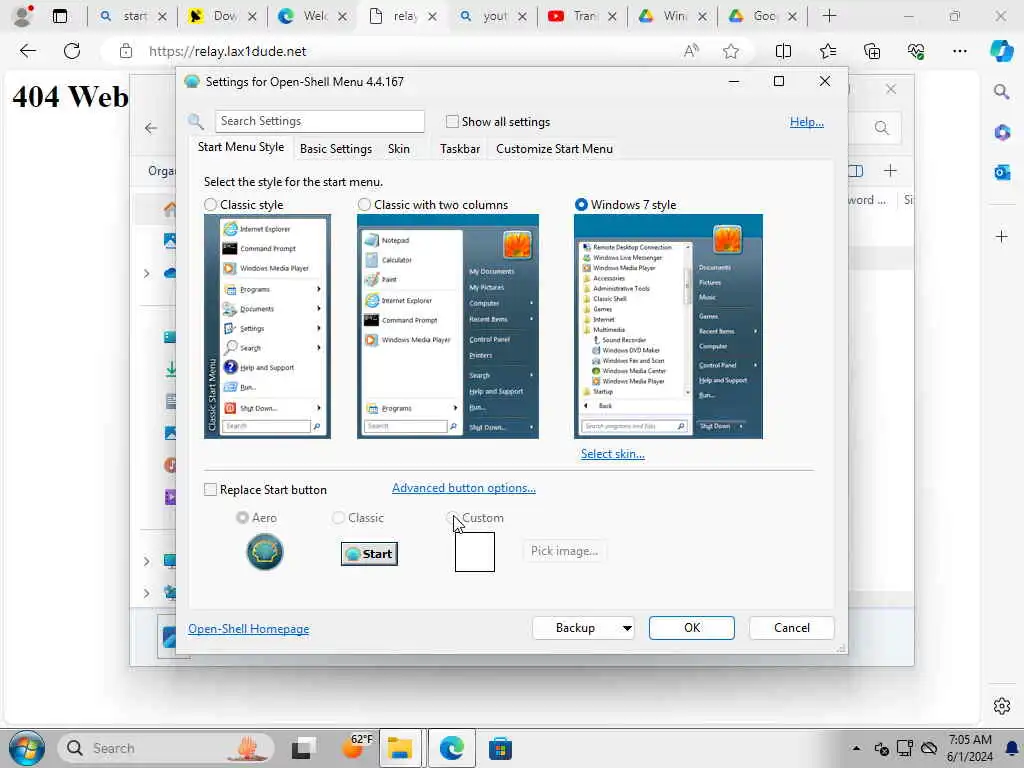
Task: Confirm settings with the OK button
Action: (692, 628)
